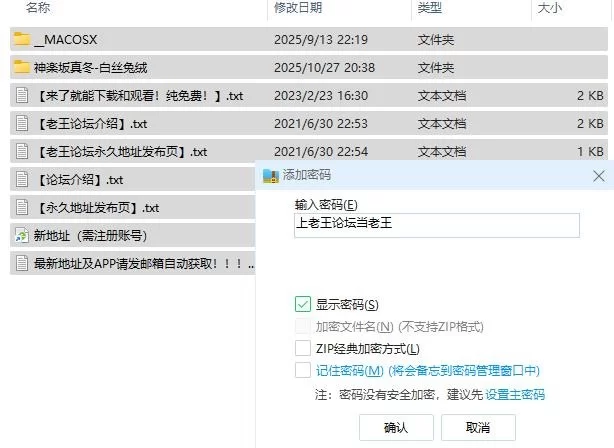Click the 【永久地址发布页】.txt document icon
614x448 pixels.
22,208
